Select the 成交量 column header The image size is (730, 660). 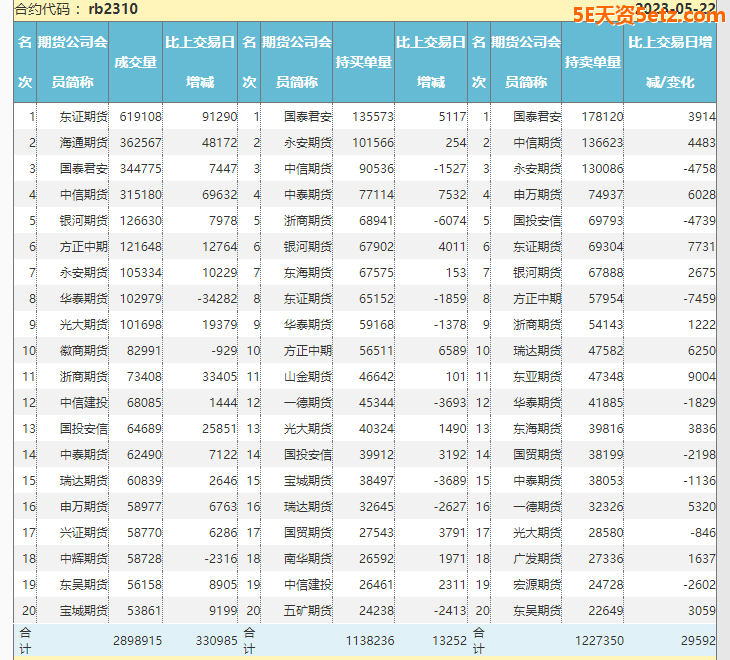135,62
